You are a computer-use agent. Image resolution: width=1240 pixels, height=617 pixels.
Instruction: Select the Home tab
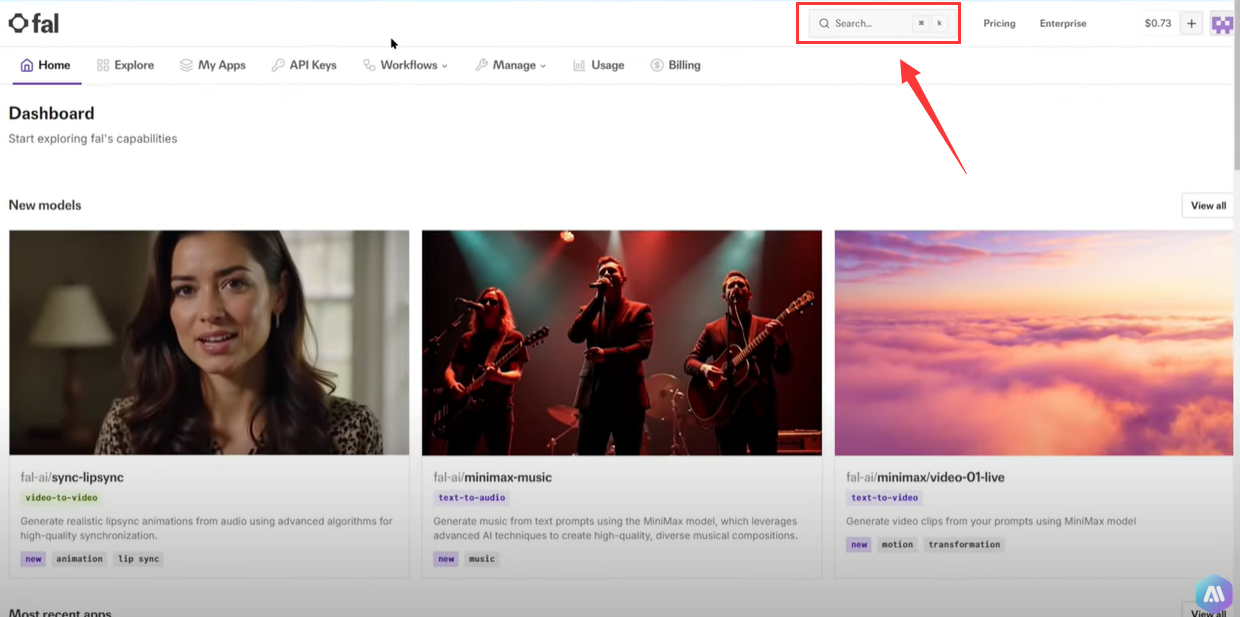pyautogui.click(x=46, y=65)
